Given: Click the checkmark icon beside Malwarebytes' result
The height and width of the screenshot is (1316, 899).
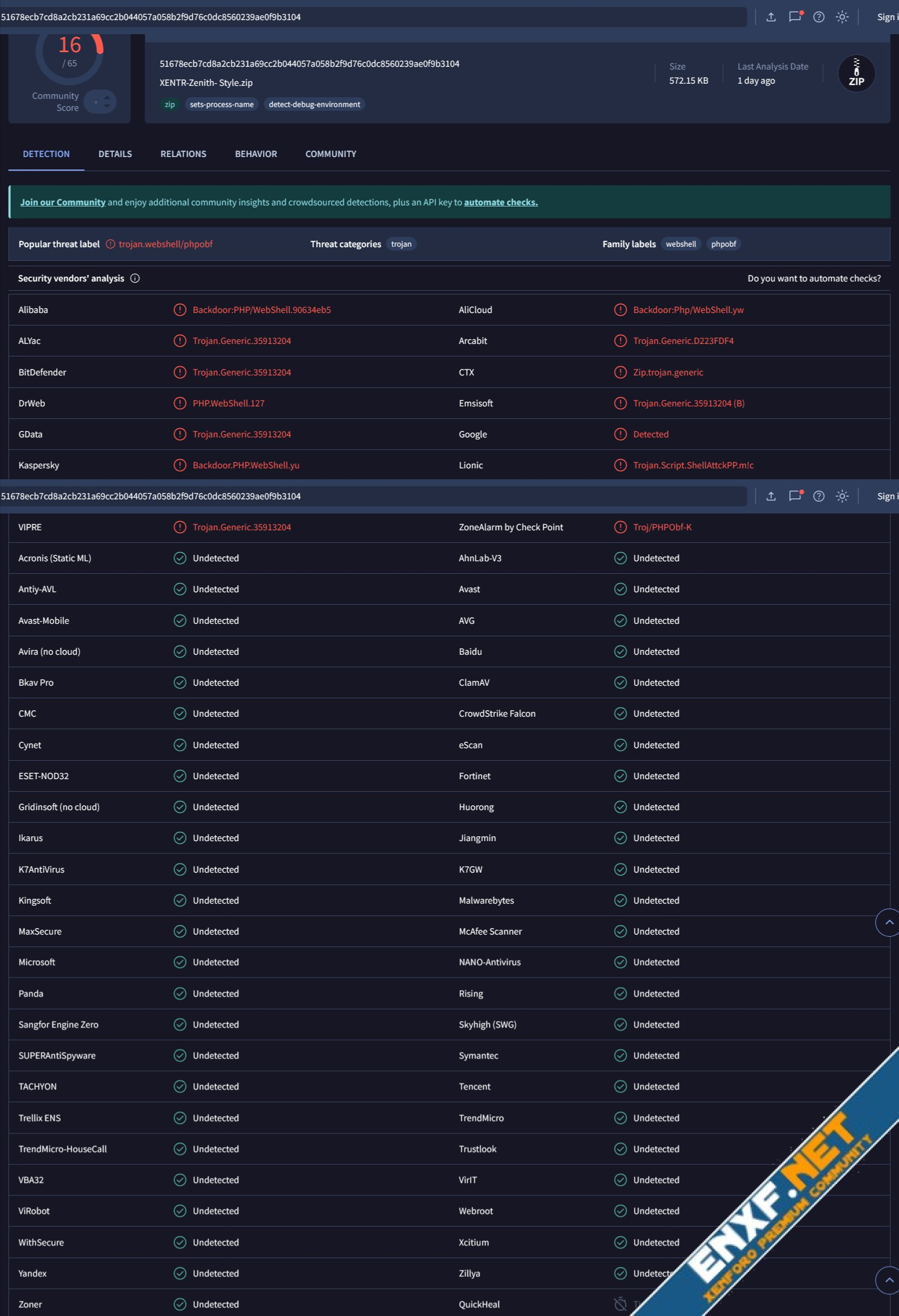Looking at the screenshot, I should [620, 900].
